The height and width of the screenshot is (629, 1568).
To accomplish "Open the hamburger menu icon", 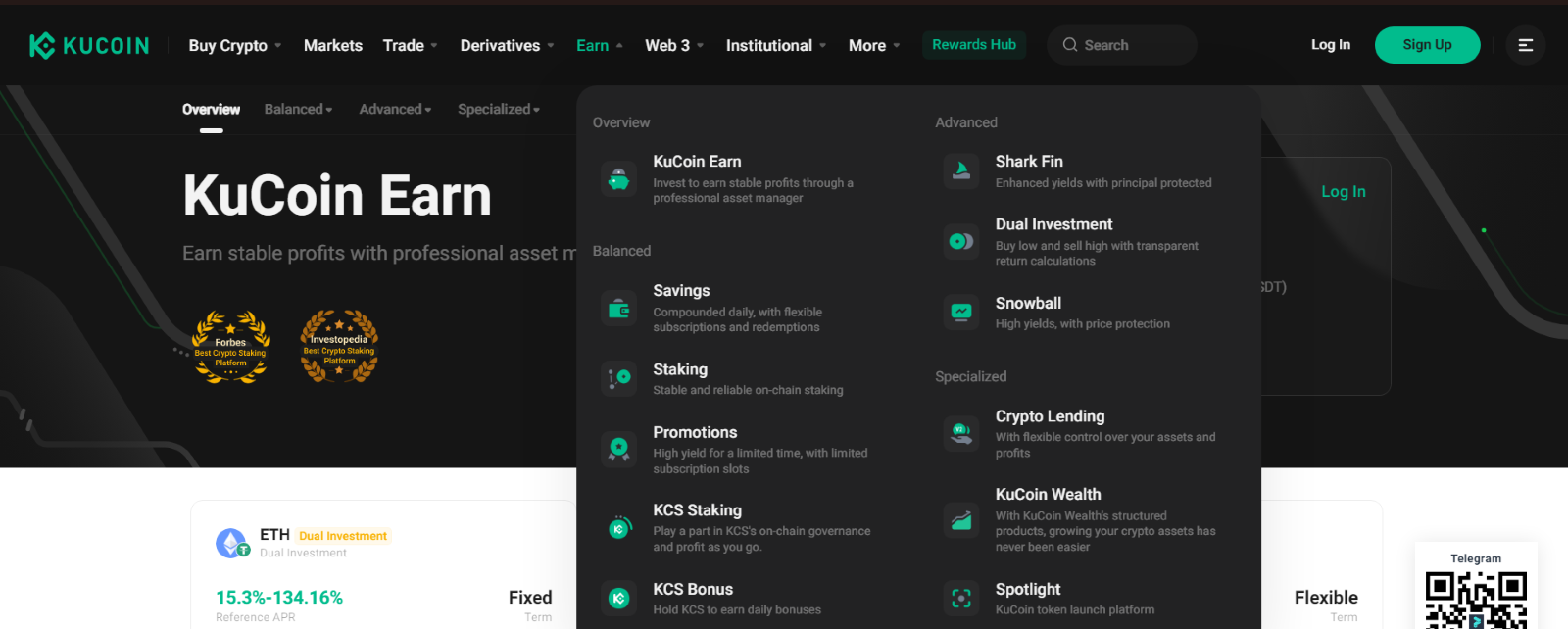I will (1526, 45).
